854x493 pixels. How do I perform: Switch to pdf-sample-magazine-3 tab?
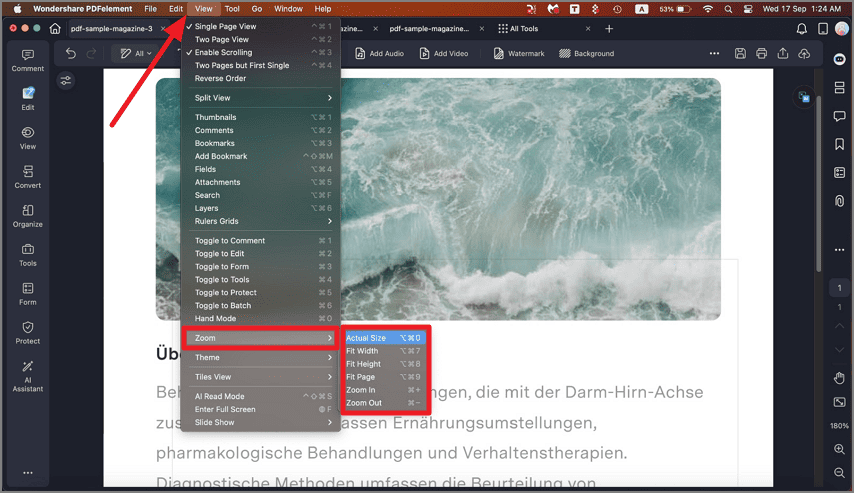(112, 28)
